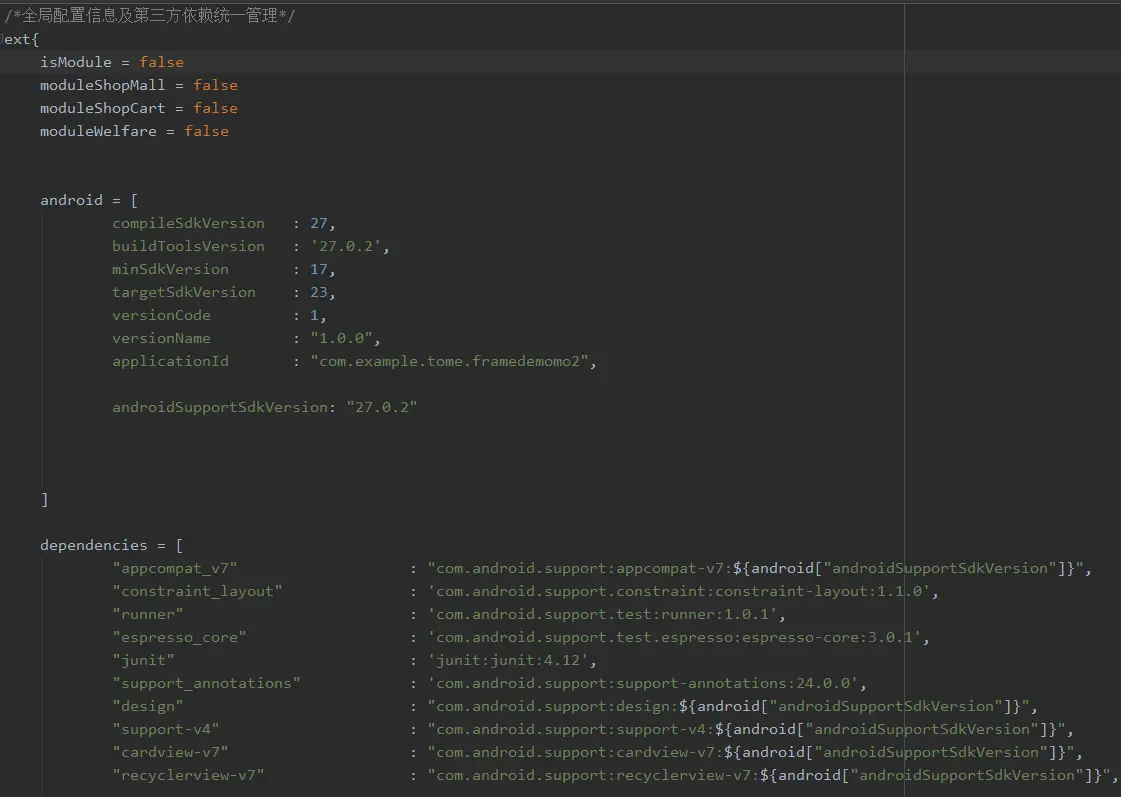Click the "junit" dependency key

[143, 660]
